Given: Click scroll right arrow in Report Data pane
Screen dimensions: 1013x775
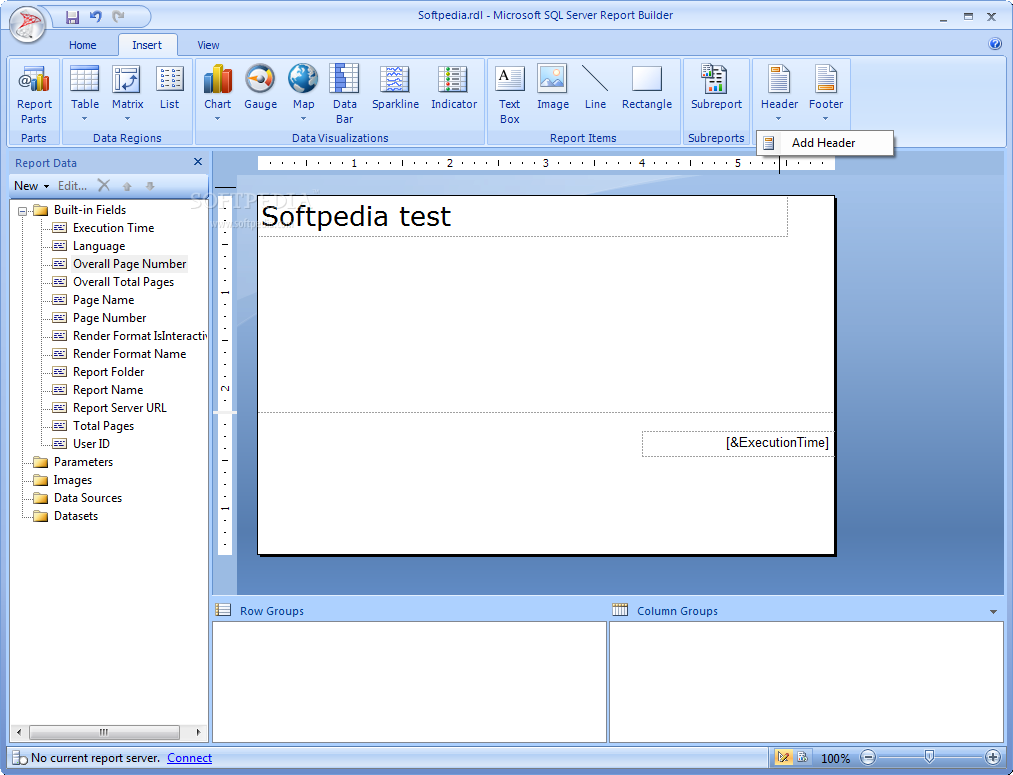Looking at the screenshot, I should 198,732.
